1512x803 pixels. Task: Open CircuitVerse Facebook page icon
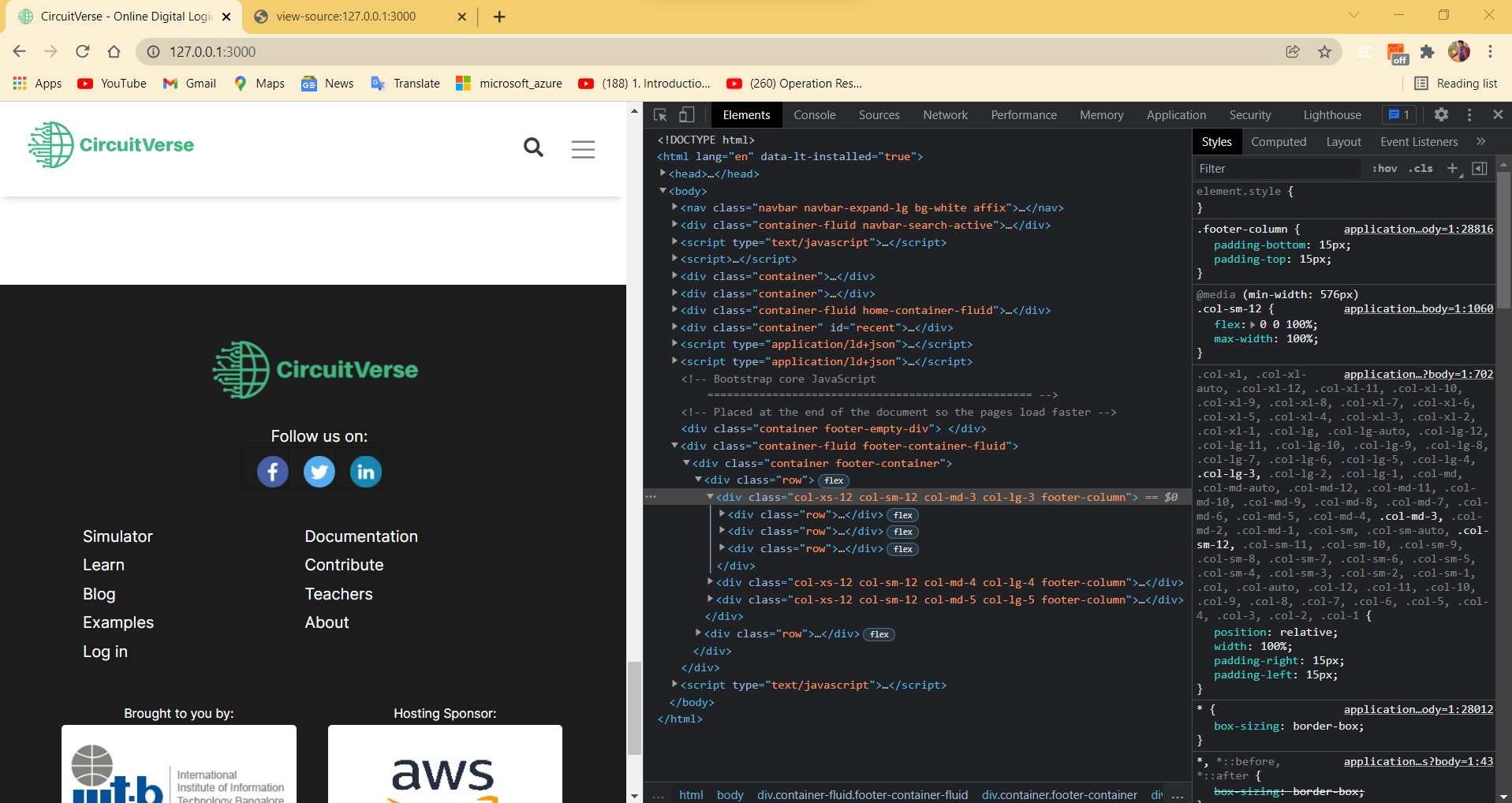(272, 471)
